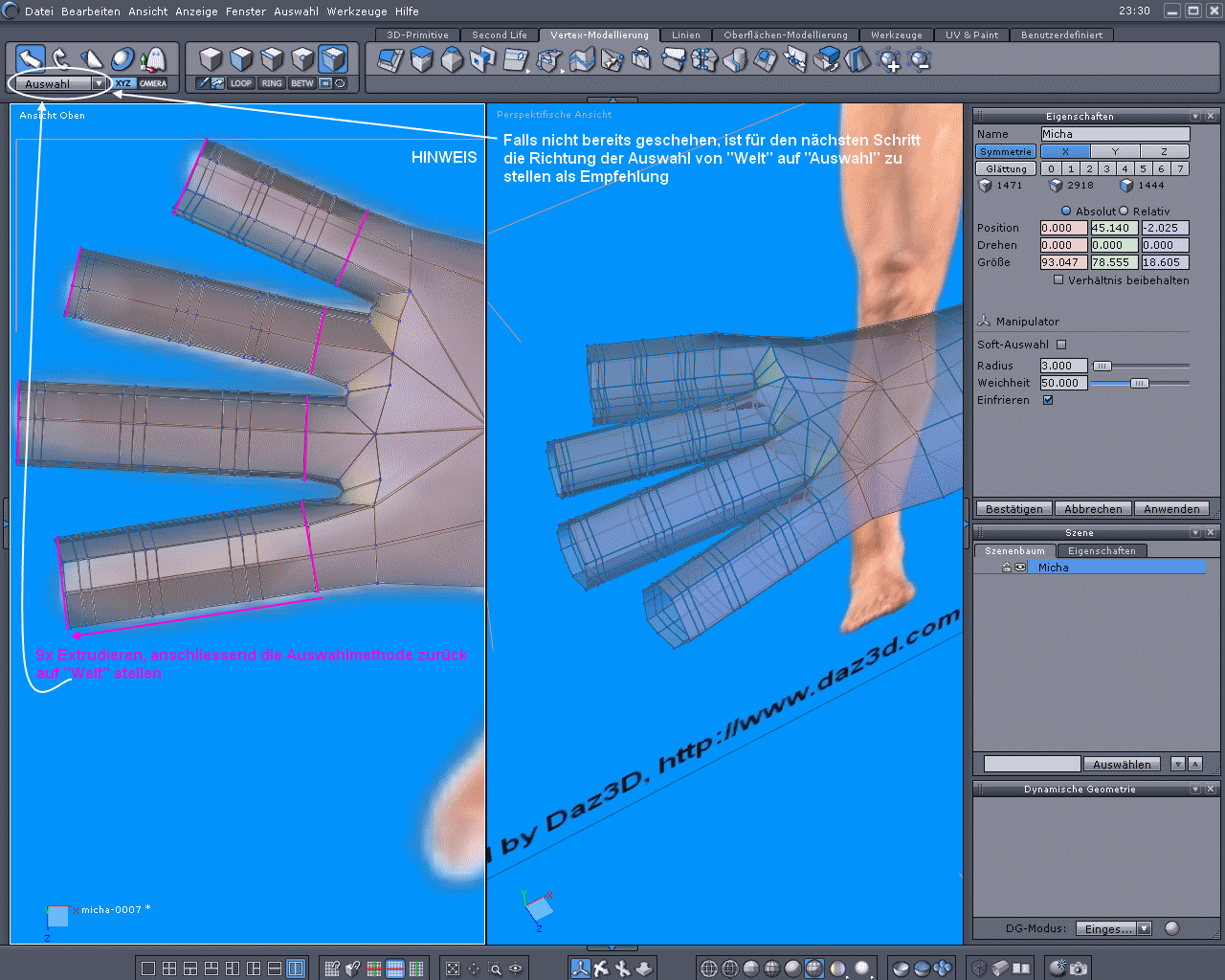Click the BETW selection button
Screen dimensions: 1225x980
(x=302, y=83)
